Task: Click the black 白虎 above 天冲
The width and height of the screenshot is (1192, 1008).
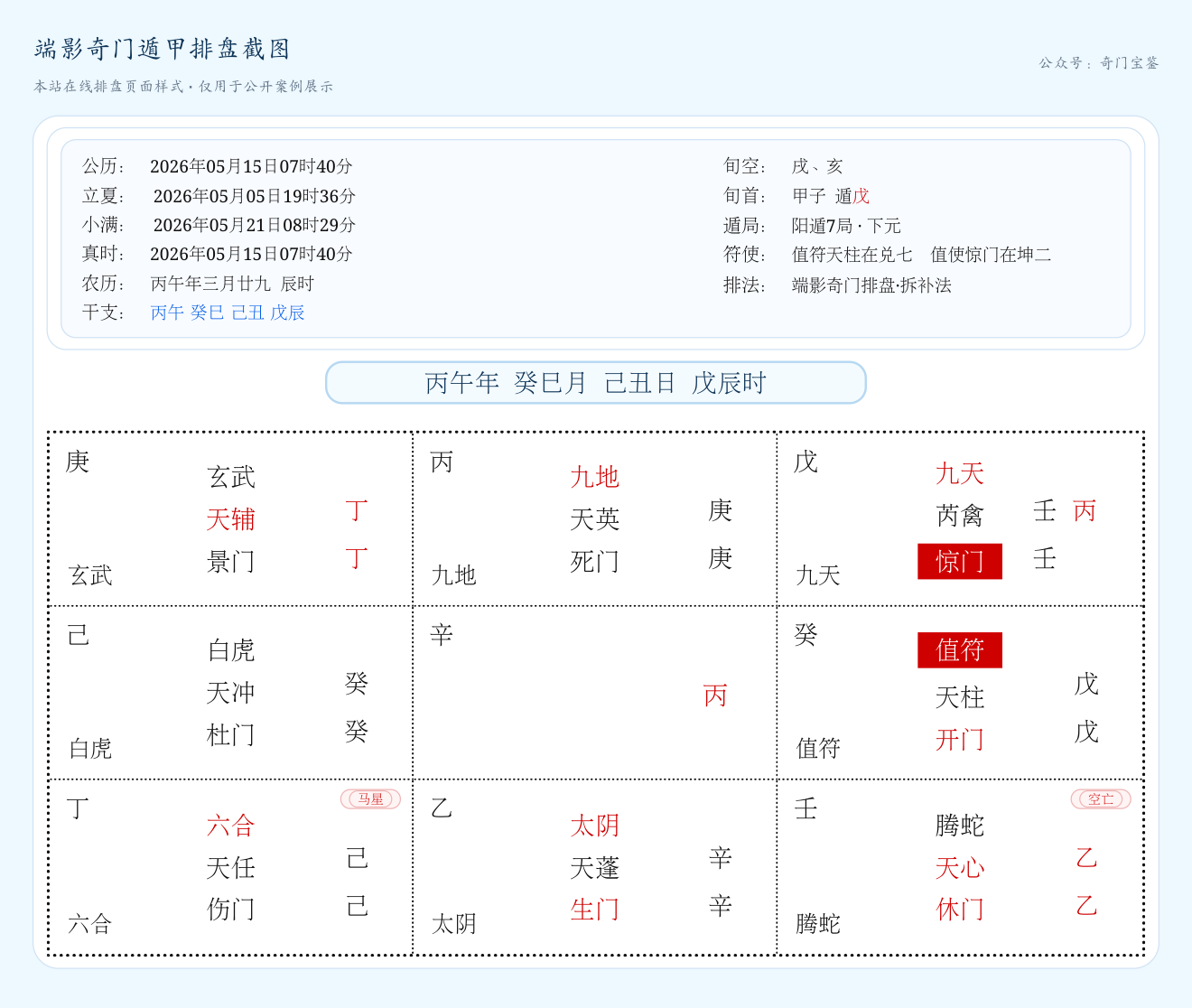Action: click(x=231, y=650)
